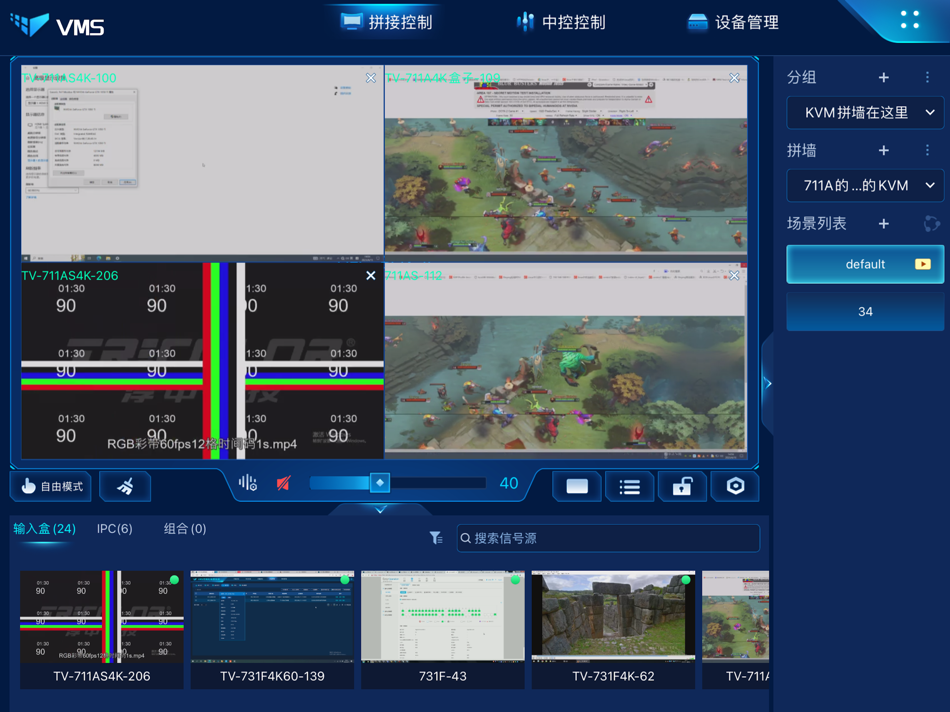950x712 pixels.
Task: Collapse the right side panel arrow
Action: [x=768, y=384]
